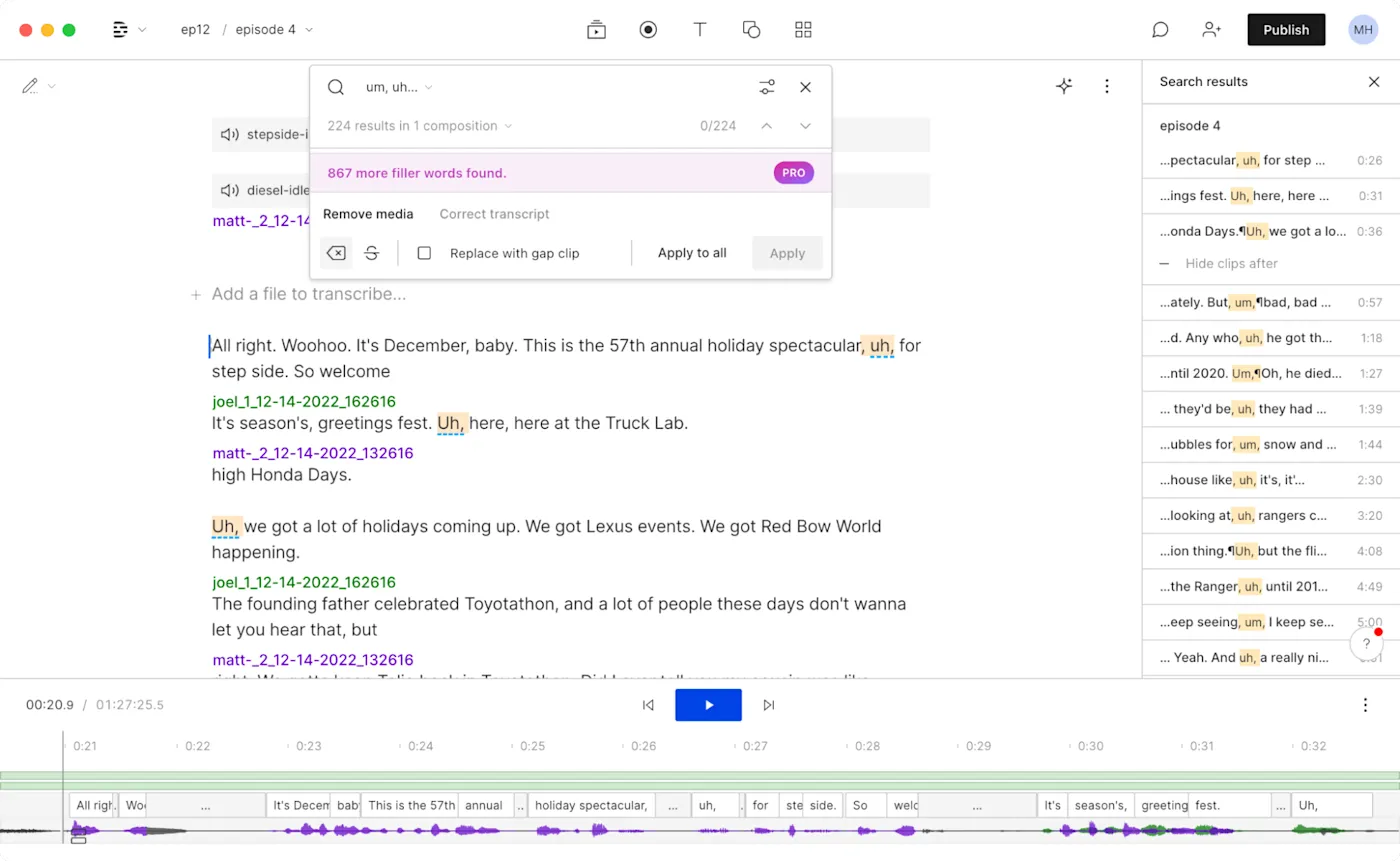Select the delete backspace removal mode icon
The height and width of the screenshot is (861, 1400).
point(337,253)
